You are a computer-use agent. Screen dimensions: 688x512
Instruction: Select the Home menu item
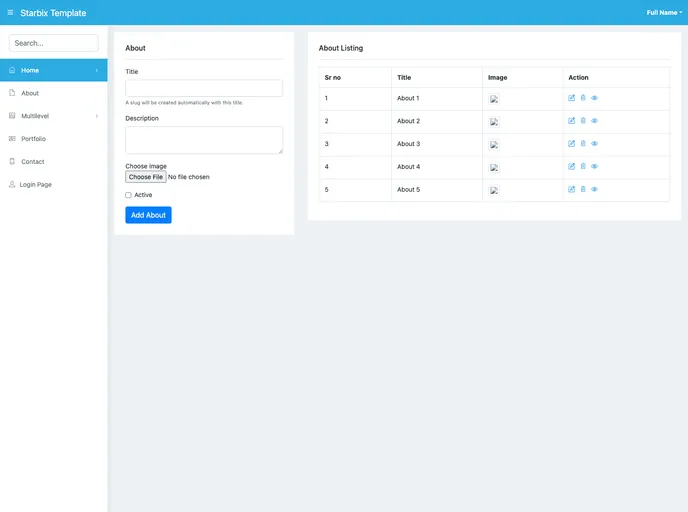(x=54, y=70)
